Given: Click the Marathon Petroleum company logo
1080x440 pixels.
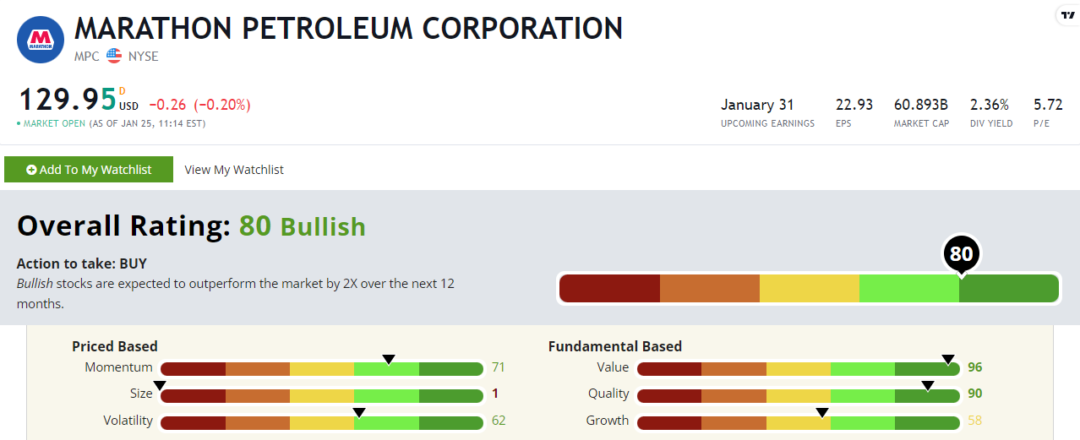Looking at the screenshot, I should point(41,39).
